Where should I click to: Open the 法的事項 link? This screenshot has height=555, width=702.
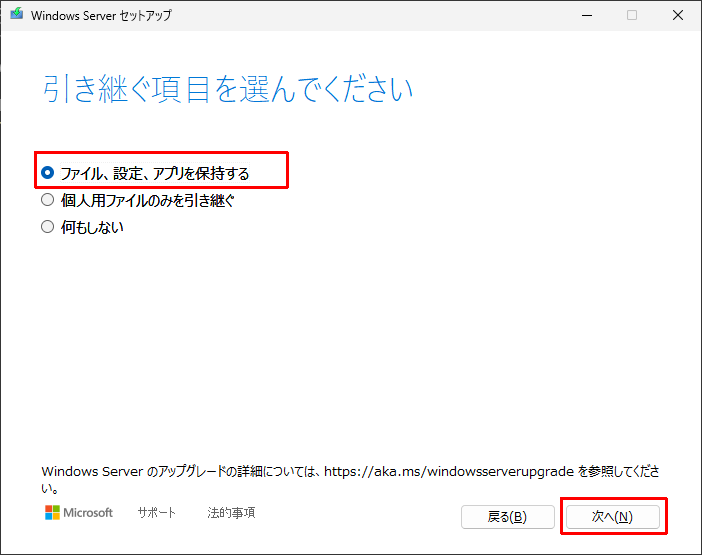(231, 512)
